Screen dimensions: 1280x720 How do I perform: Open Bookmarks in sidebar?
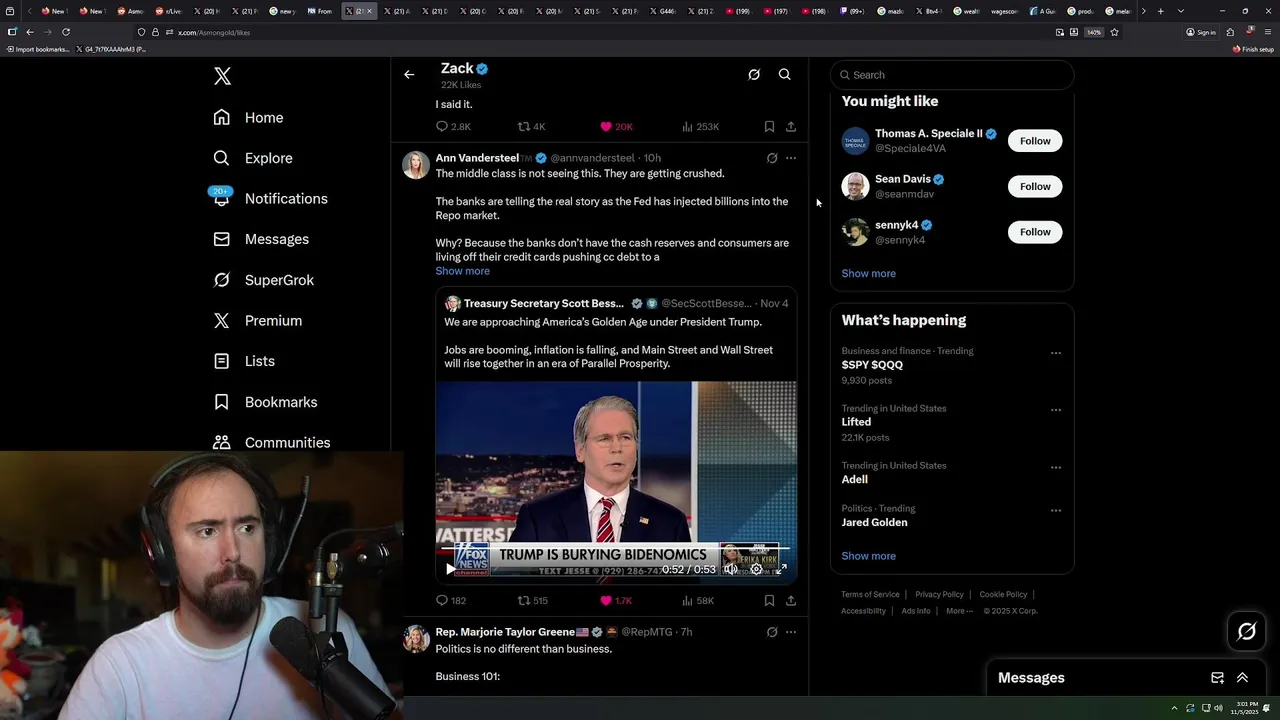pyautogui.click(x=265, y=402)
